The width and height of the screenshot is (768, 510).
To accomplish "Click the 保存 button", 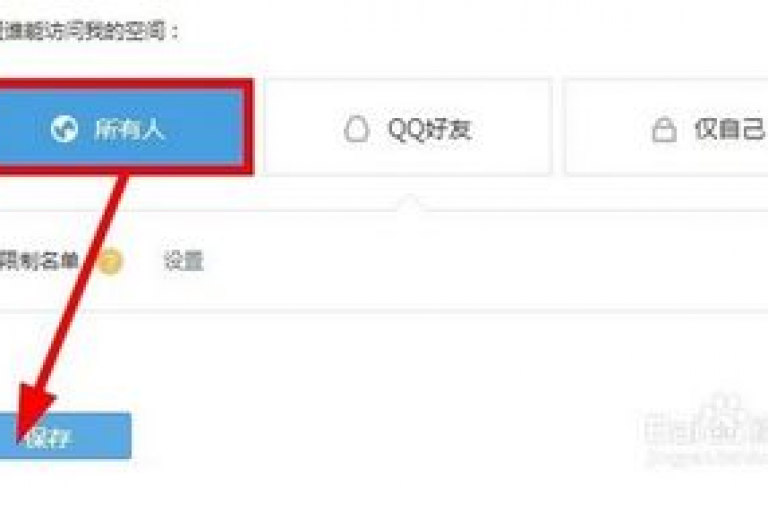I will pos(65,436).
